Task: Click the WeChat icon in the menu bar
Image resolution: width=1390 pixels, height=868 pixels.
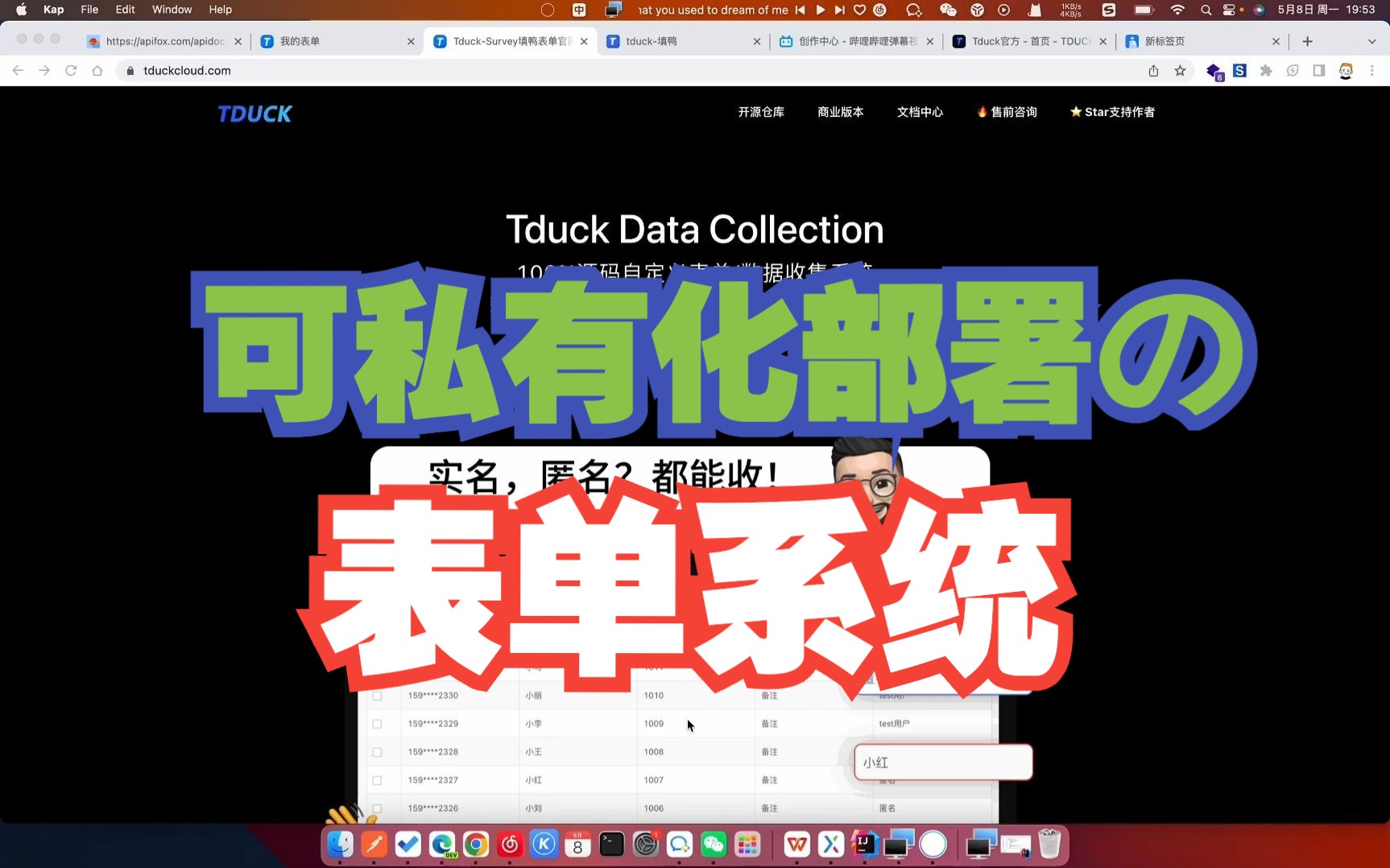Action: pyautogui.click(x=948, y=10)
